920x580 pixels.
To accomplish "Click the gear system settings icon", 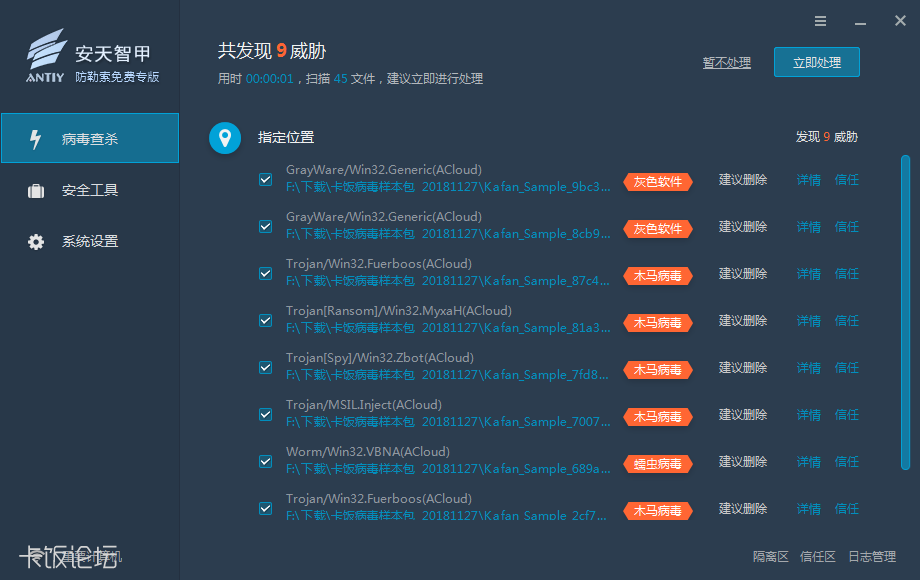I will point(36,242).
